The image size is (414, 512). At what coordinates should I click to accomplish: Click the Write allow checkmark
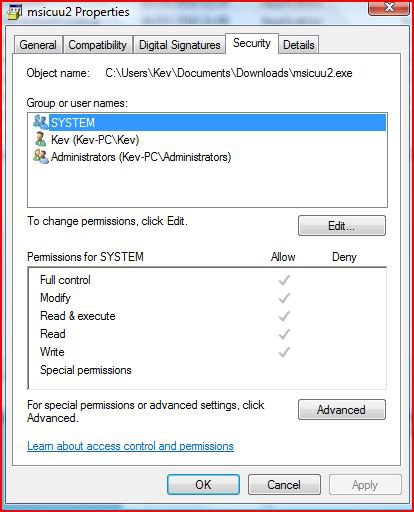click(x=284, y=352)
